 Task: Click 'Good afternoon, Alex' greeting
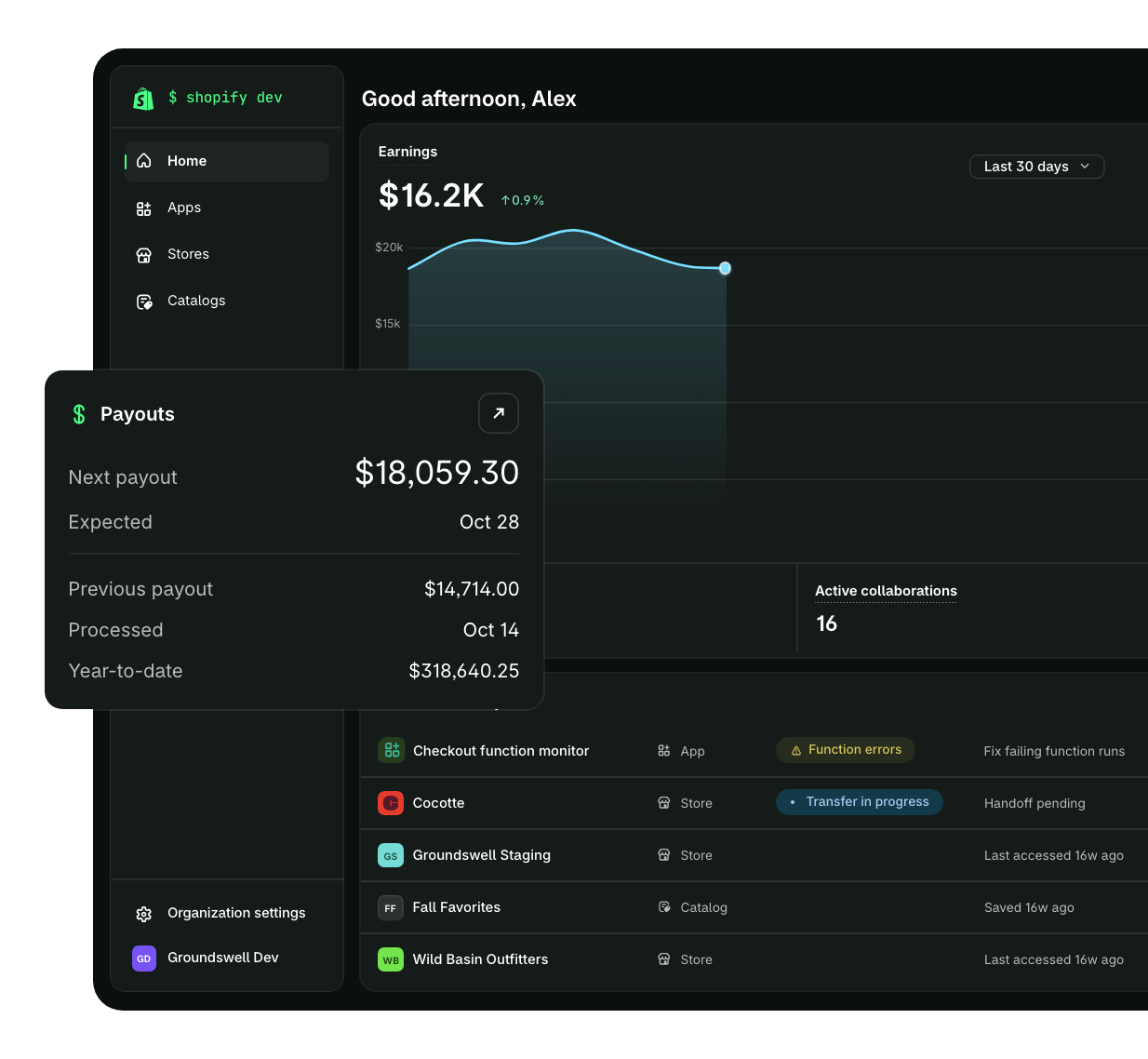pos(469,99)
